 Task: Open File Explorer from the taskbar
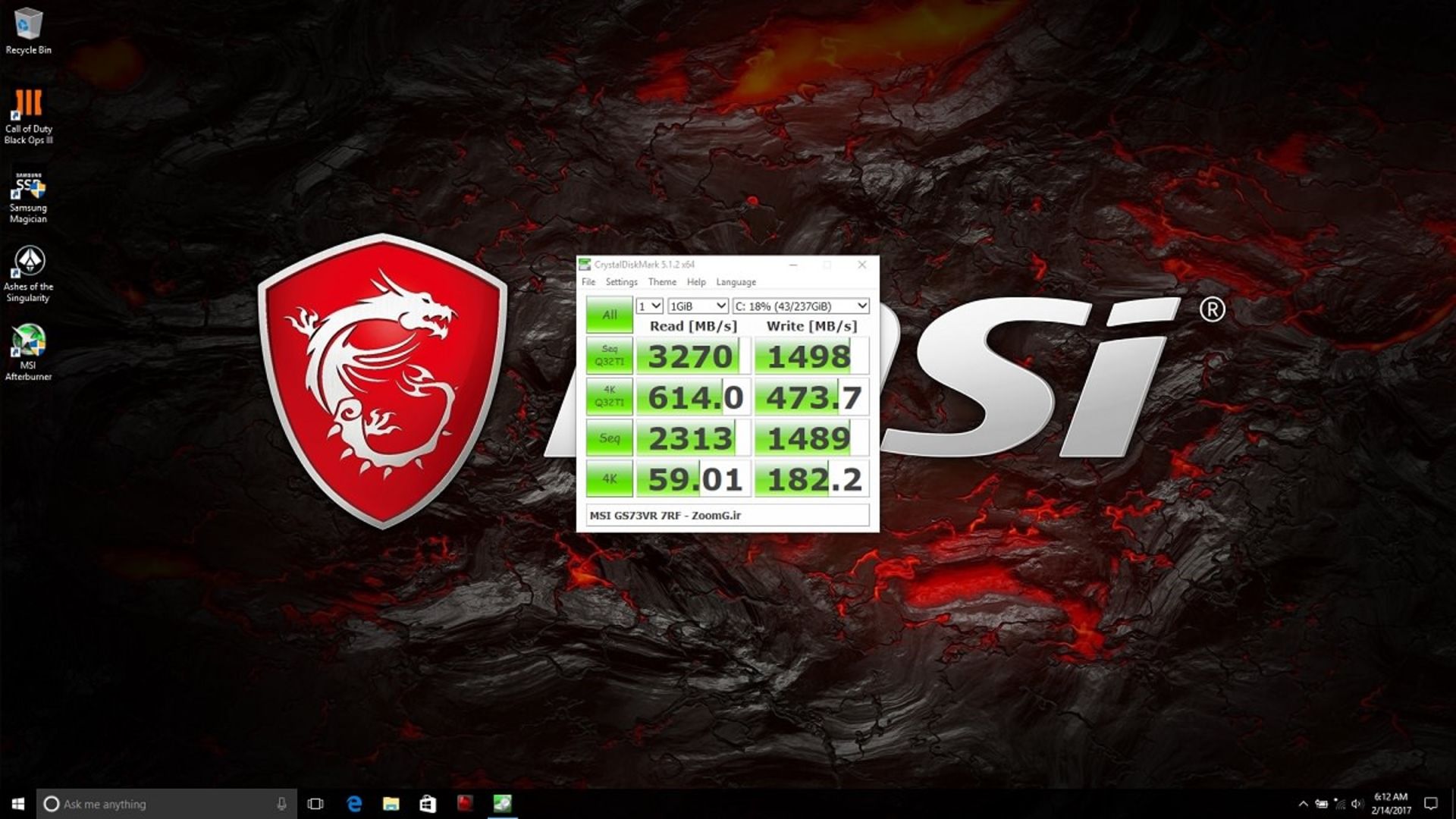pos(391,804)
